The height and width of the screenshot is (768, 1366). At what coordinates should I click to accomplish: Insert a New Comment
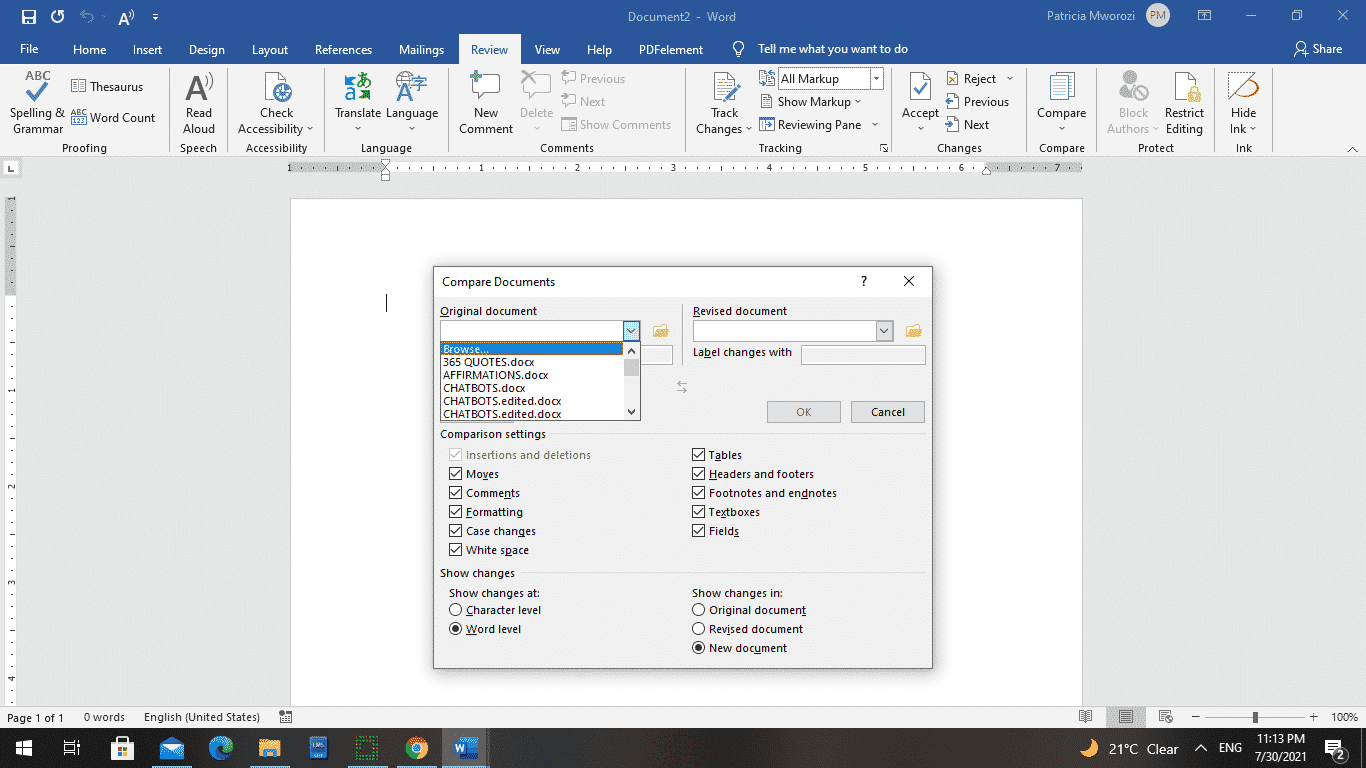tap(485, 103)
